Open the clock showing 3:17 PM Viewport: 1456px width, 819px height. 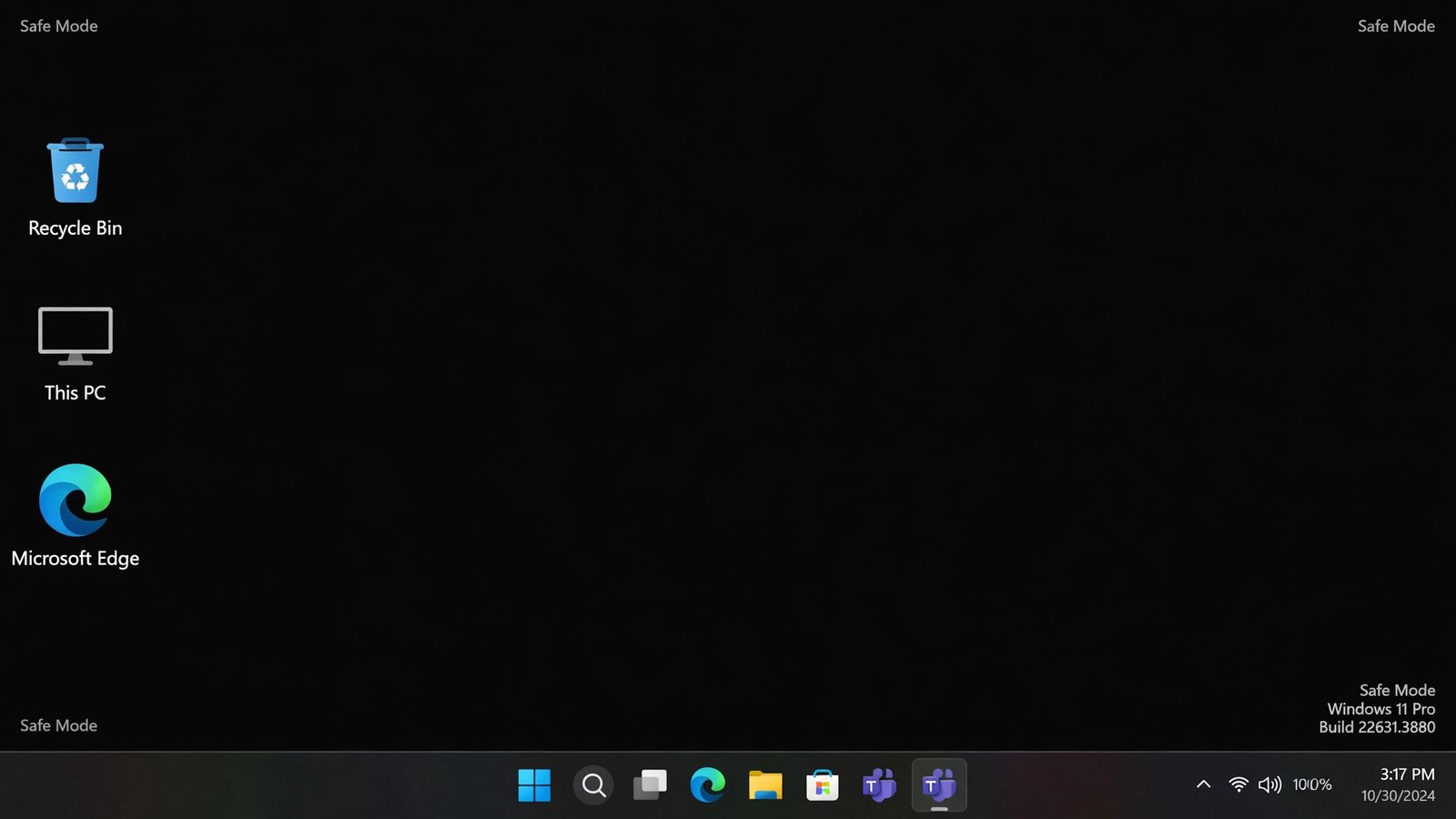(1407, 774)
